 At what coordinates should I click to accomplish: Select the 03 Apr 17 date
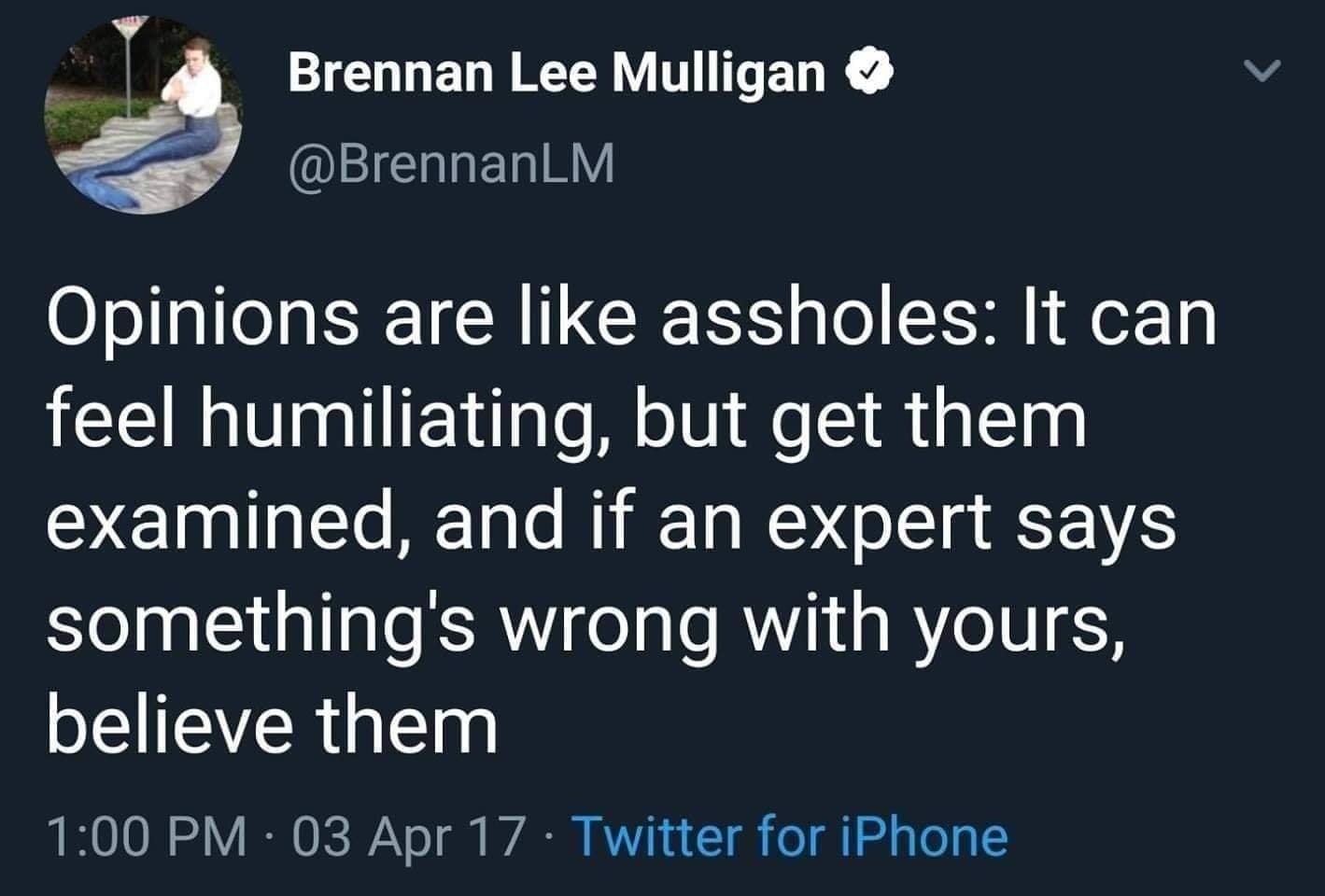point(408,836)
